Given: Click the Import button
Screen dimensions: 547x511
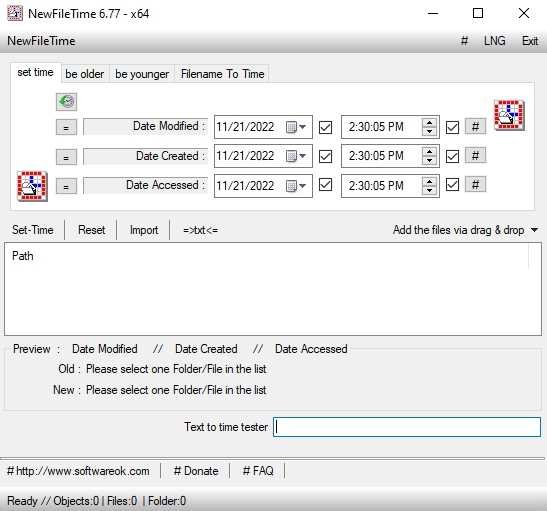Looking at the screenshot, I should point(144,230).
